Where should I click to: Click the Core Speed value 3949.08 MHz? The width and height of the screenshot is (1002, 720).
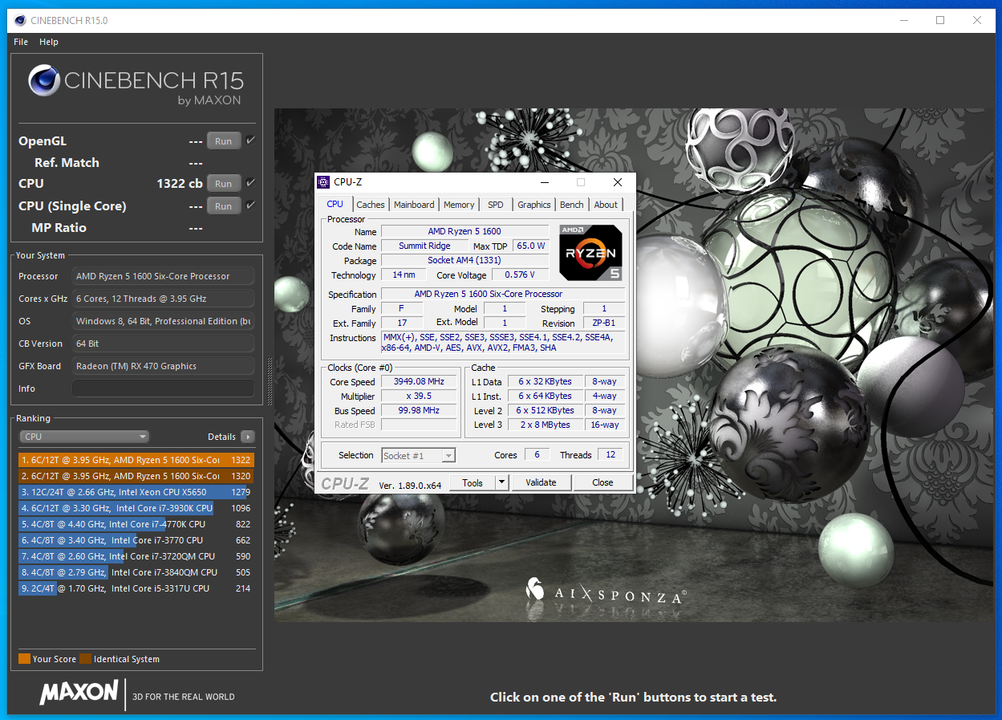[419, 381]
